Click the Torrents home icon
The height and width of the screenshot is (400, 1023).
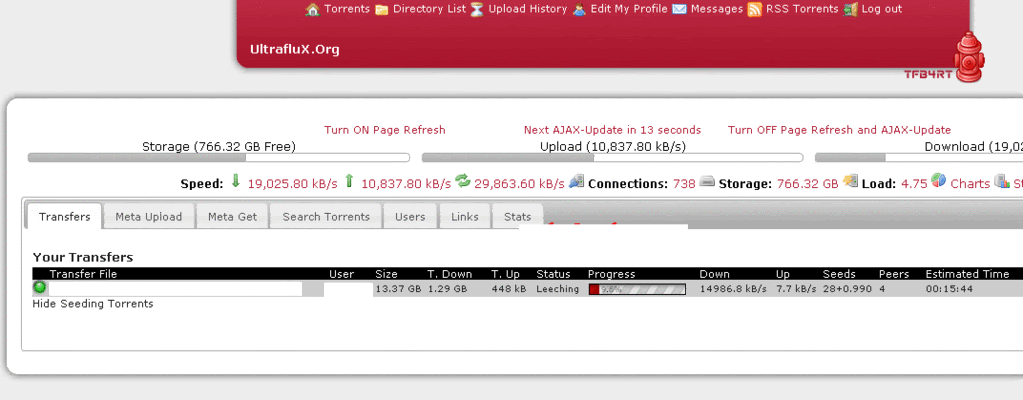pyautogui.click(x=313, y=9)
